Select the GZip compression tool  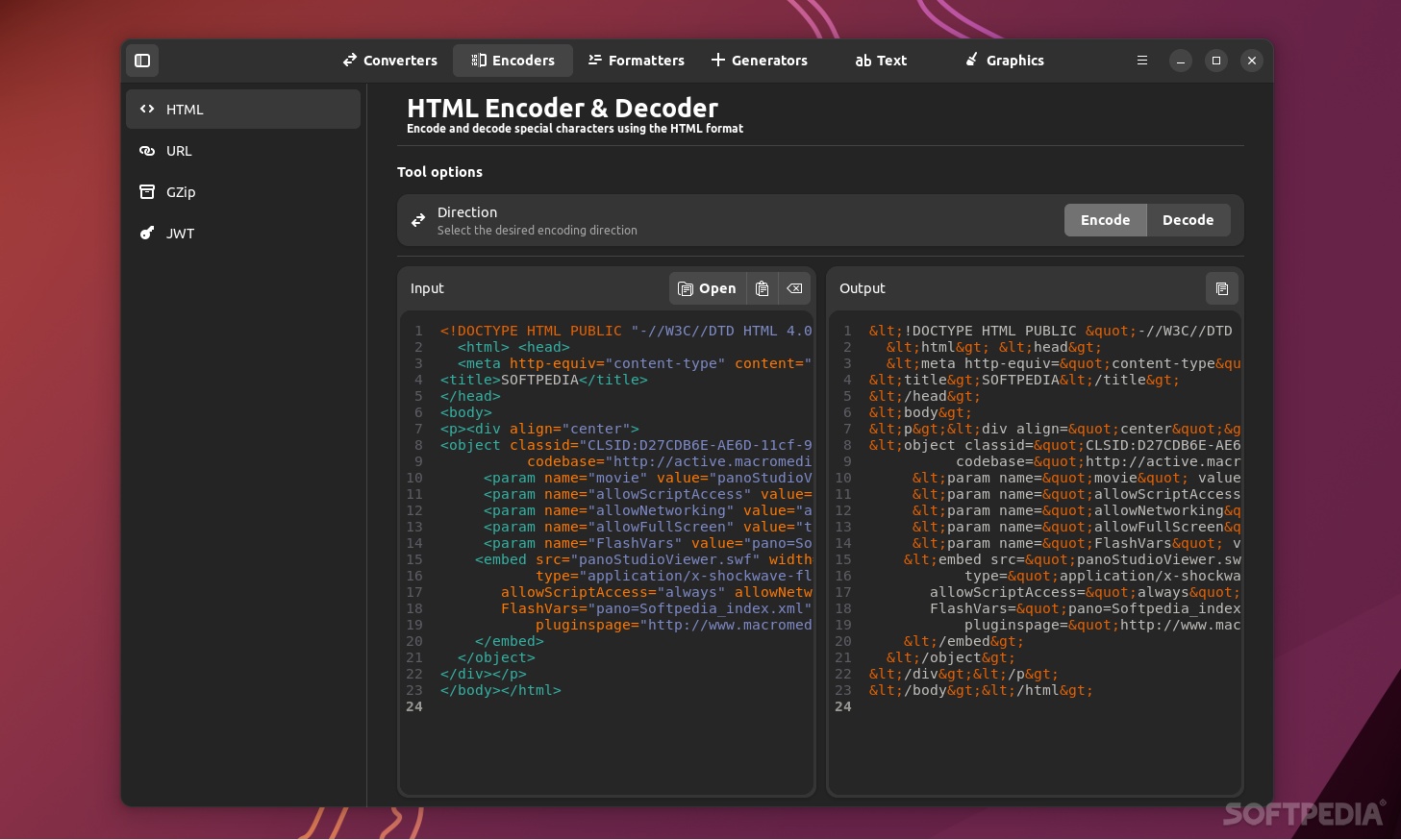[x=242, y=191]
